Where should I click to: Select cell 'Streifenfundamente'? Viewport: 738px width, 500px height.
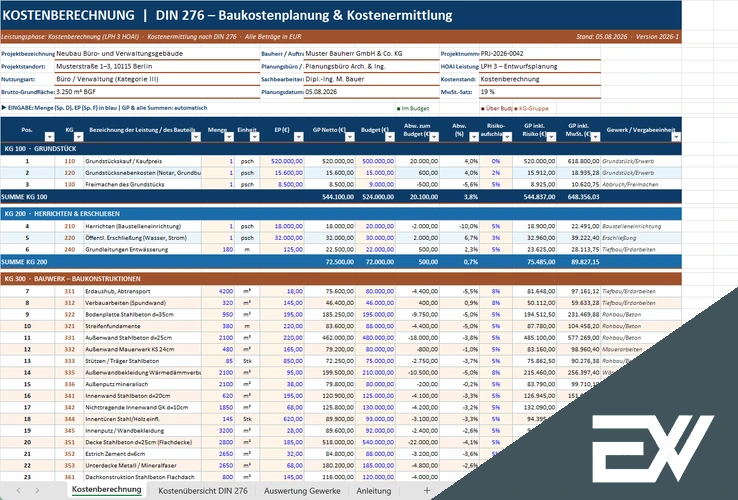coord(143,326)
